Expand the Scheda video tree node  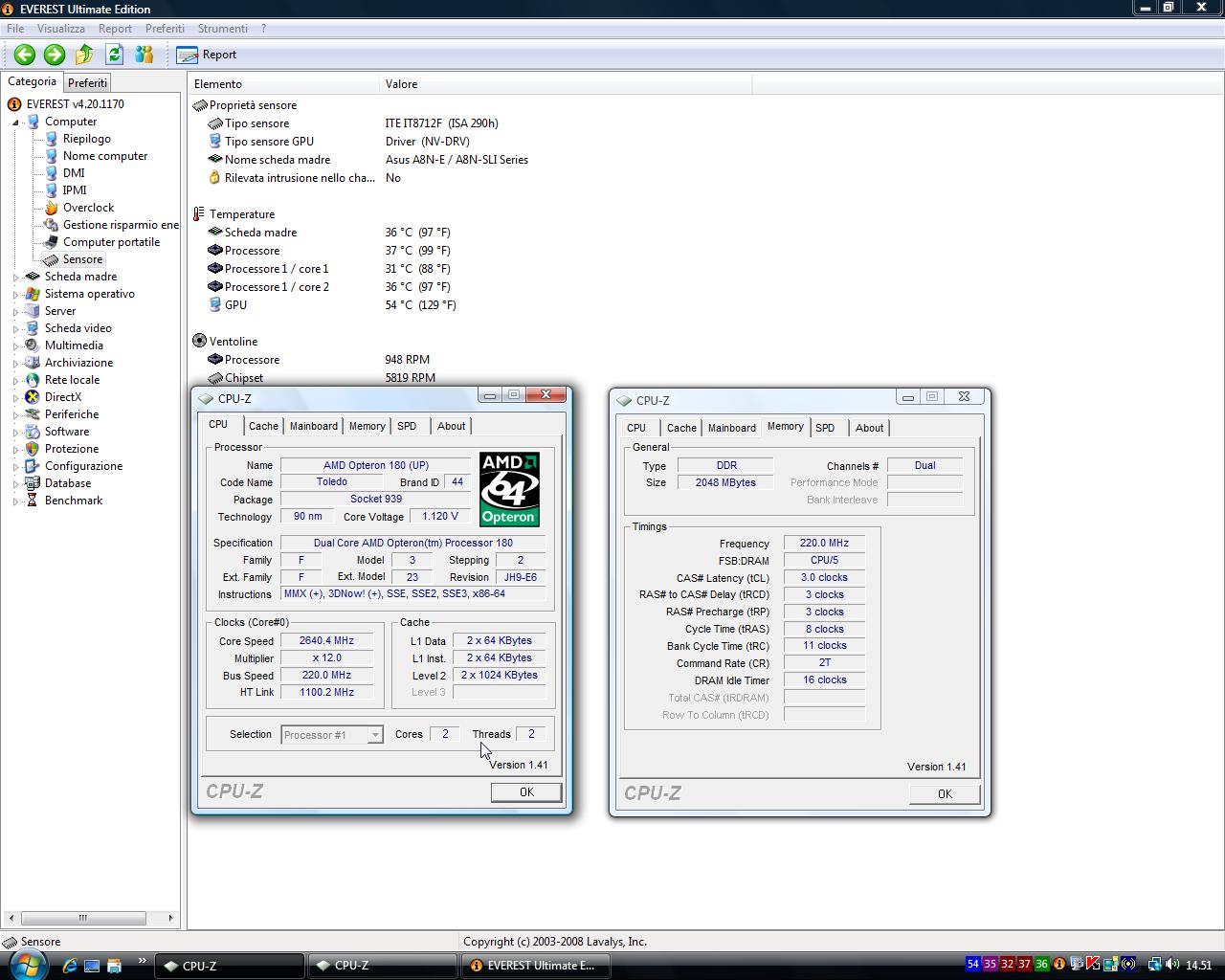click(x=15, y=328)
